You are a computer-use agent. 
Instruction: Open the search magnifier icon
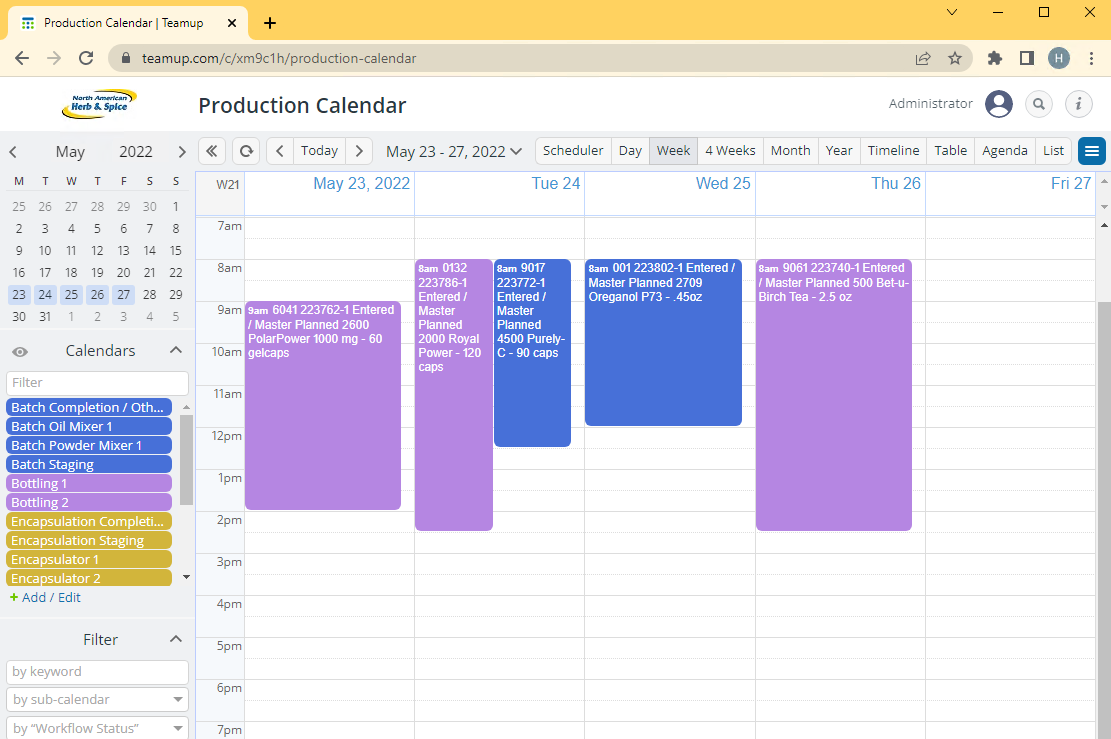1038,104
